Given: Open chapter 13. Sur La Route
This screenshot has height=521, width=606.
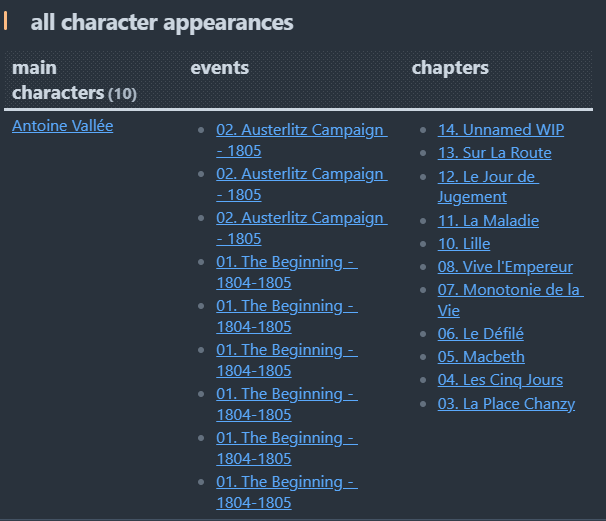Looking at the screenshot, I should [494, 153].
